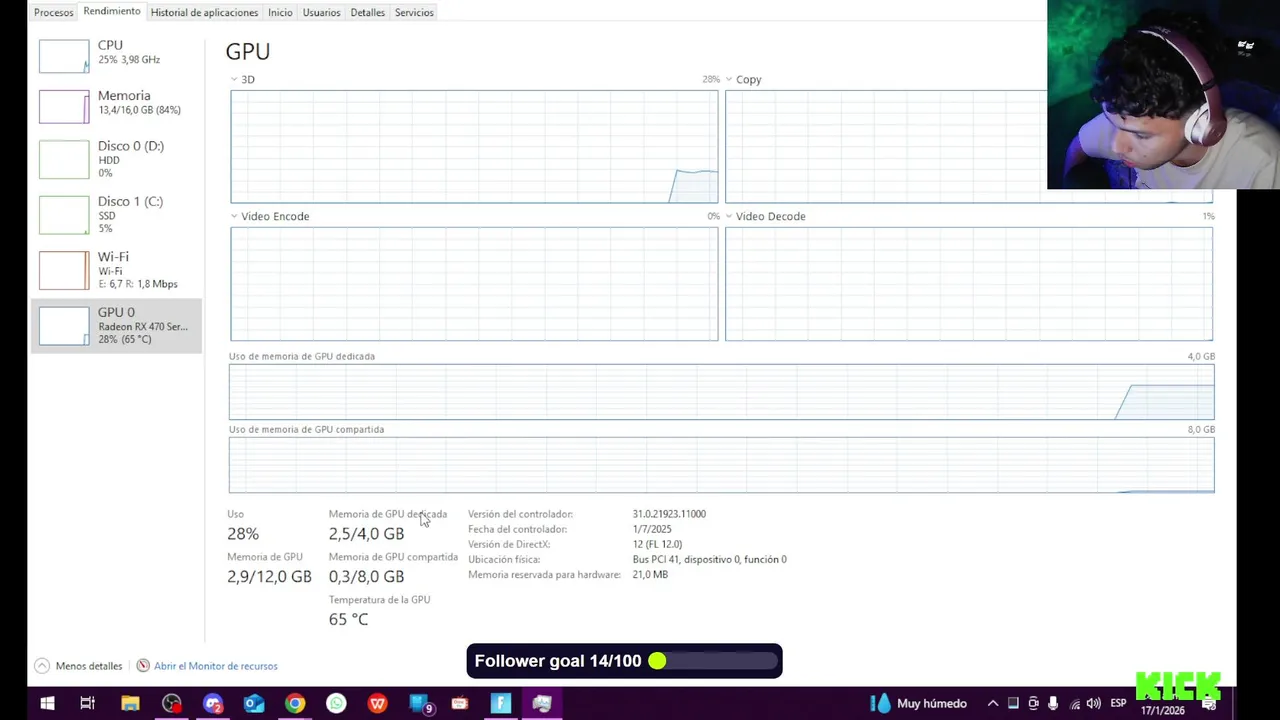
Task: Click the Wi-Fi mini graph thumbnail
Action: [x=64, y=271]
